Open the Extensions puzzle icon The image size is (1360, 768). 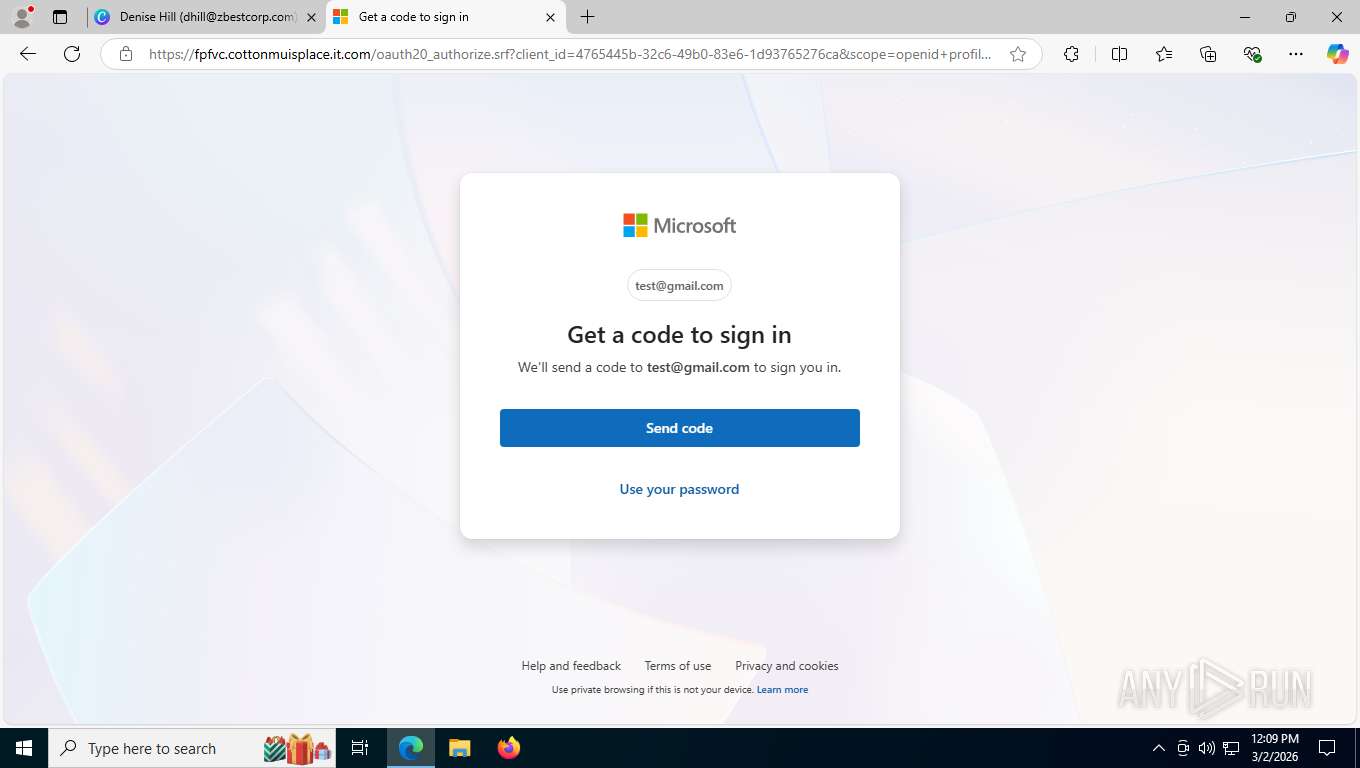click(1071, 54)
